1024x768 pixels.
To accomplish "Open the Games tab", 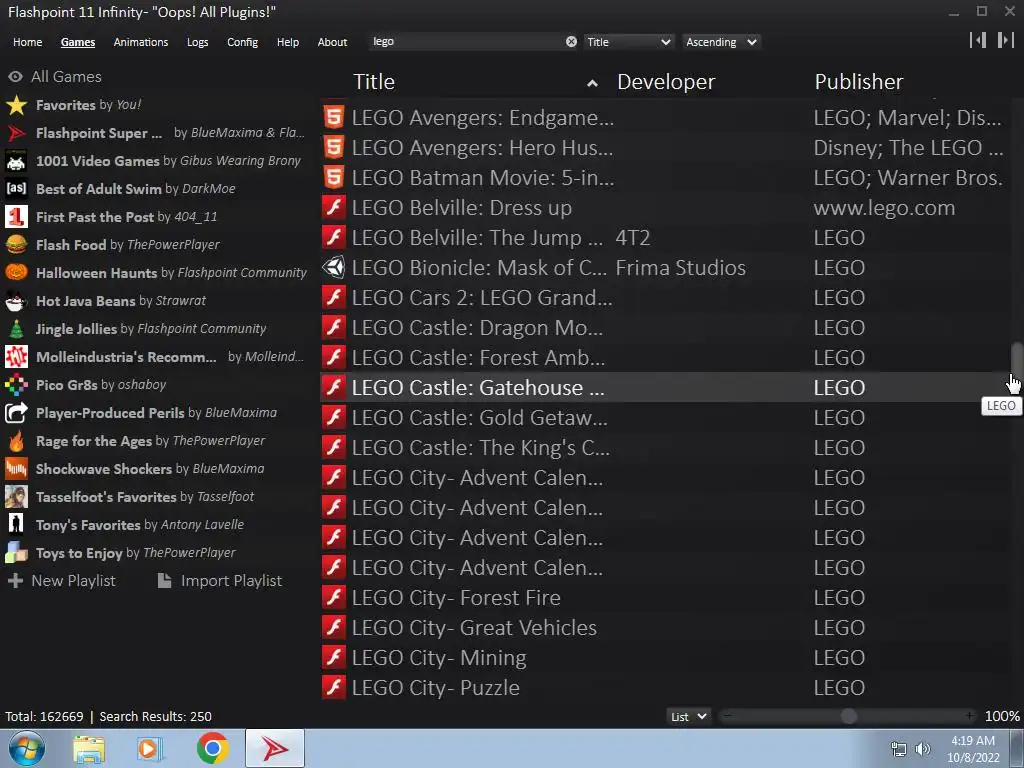I will (x=78, y=42).
